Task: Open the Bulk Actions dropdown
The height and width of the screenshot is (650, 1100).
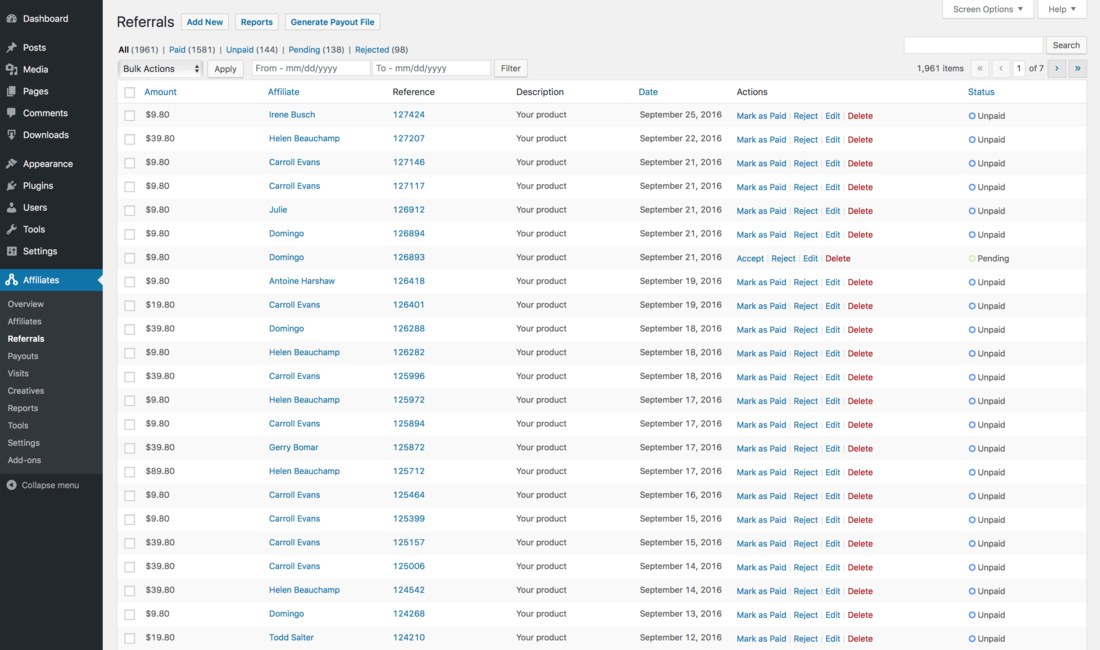Action: click(161, 68)
